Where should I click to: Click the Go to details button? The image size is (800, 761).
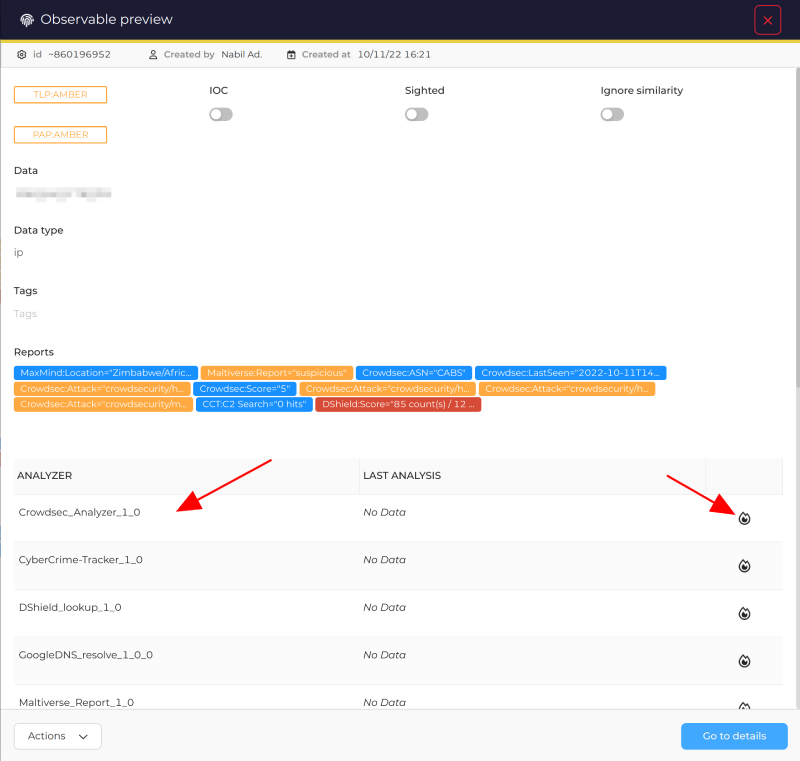(x=734, y=736)
